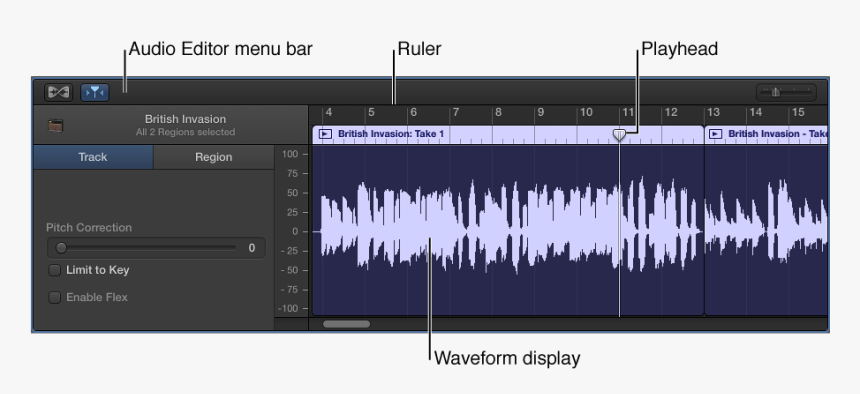The image size is (860, 394).
Task: Click the British Invasion track name
Action: (x=185, y=119)
